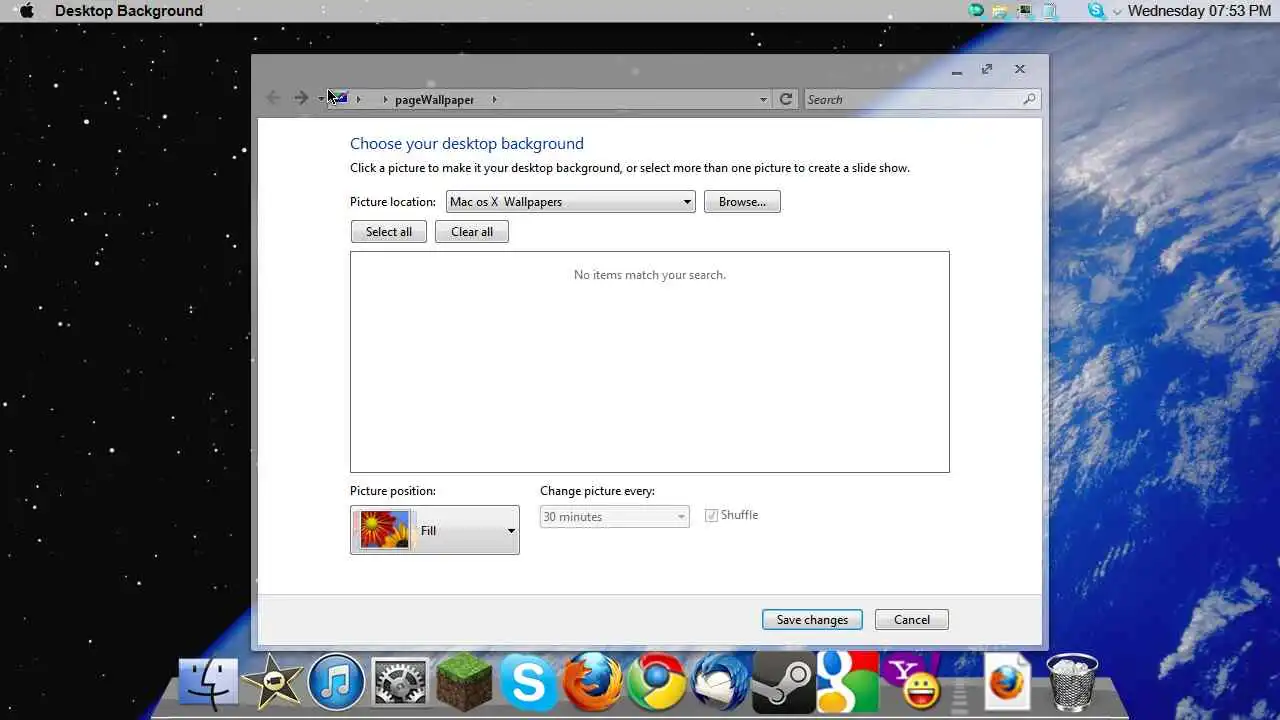The height and width of the screenshot is (720, 1280).
Task: Open the Picture location dropdown
Action: pyautogui.click(x=571, y=202)
